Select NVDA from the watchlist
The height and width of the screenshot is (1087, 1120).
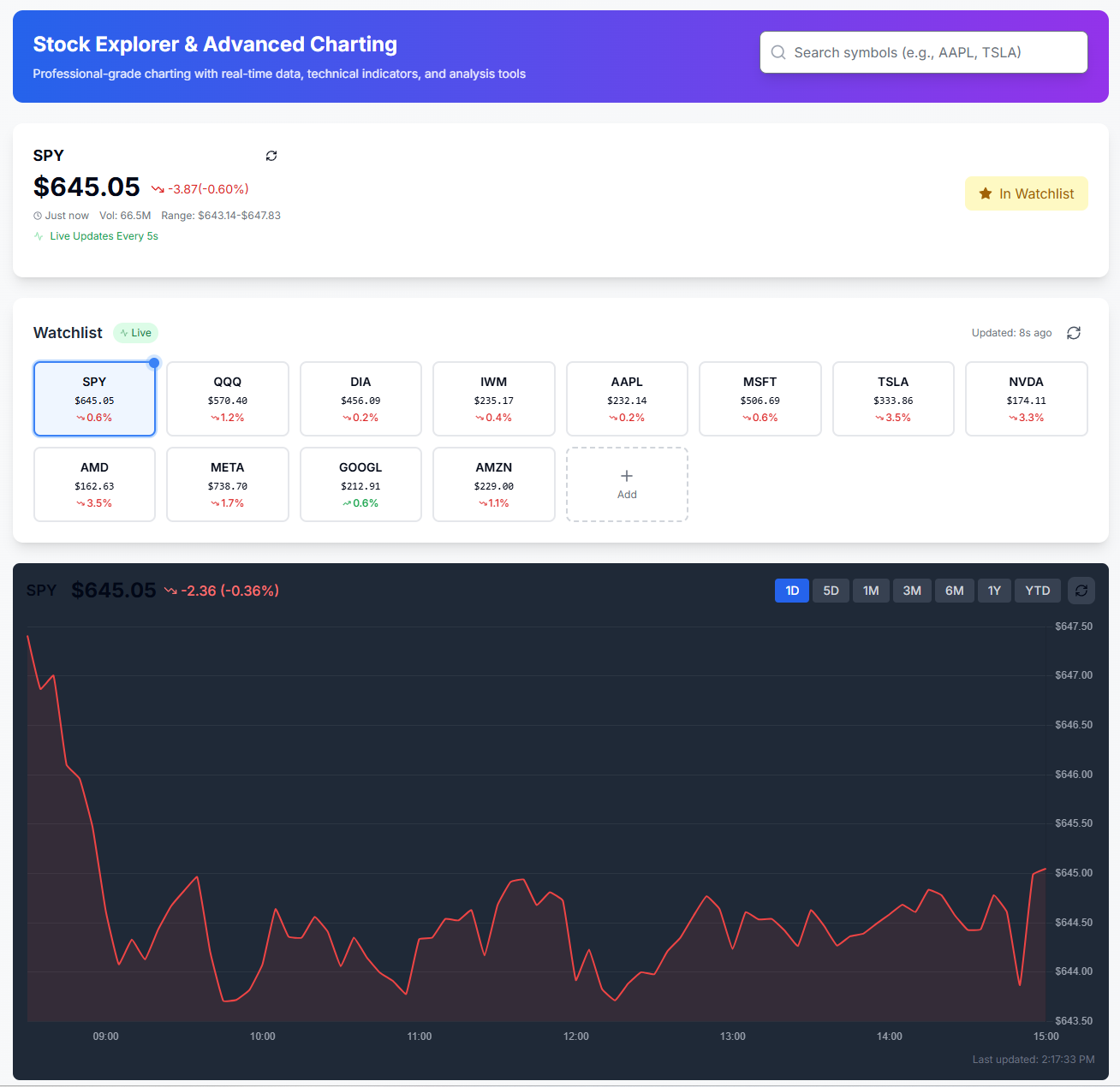coord(1026,399)
